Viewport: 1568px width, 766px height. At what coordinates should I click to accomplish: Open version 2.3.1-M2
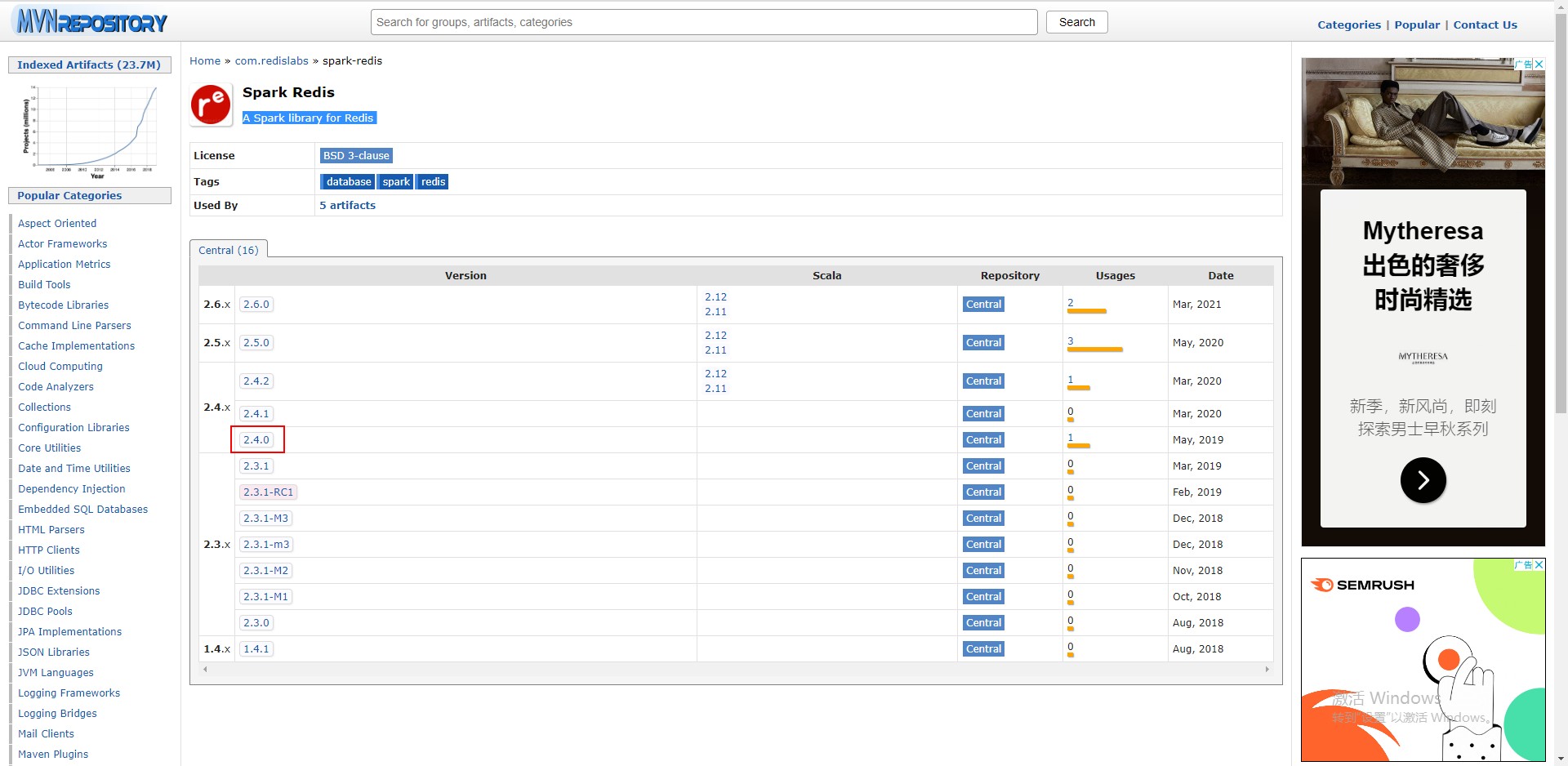click(266, 570)
